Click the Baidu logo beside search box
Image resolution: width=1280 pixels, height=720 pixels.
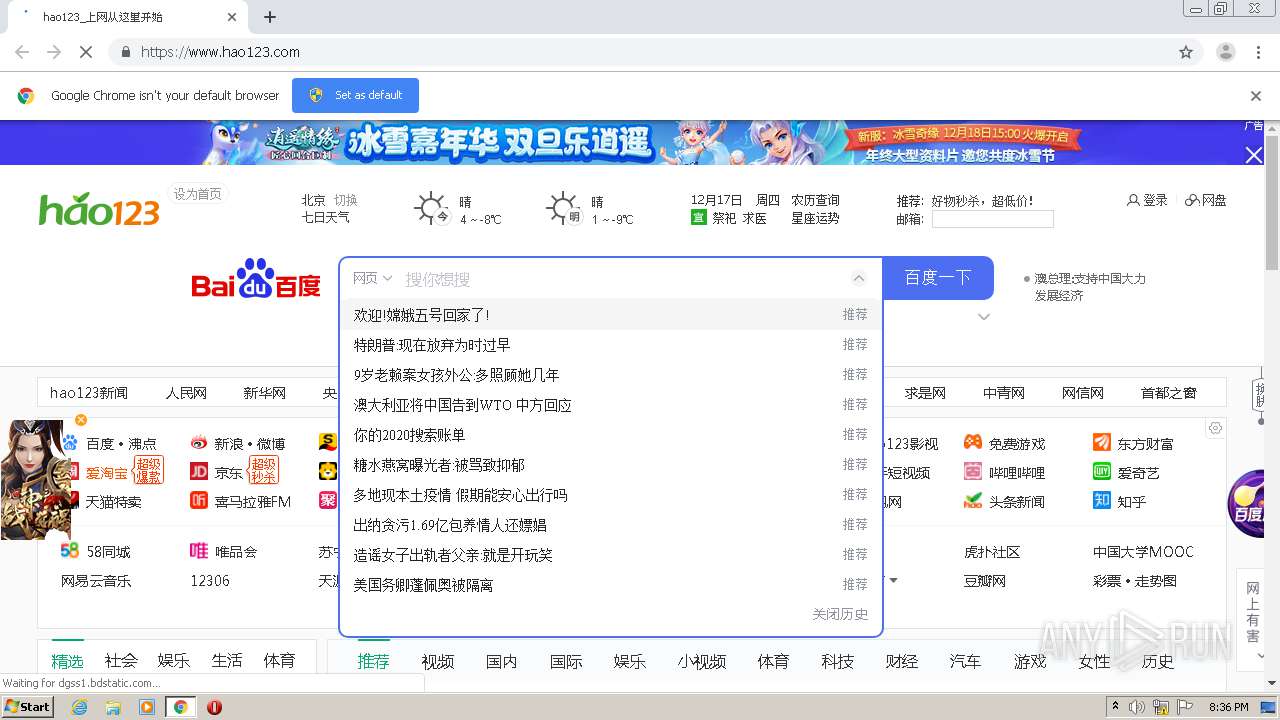[x=256, y=279]
